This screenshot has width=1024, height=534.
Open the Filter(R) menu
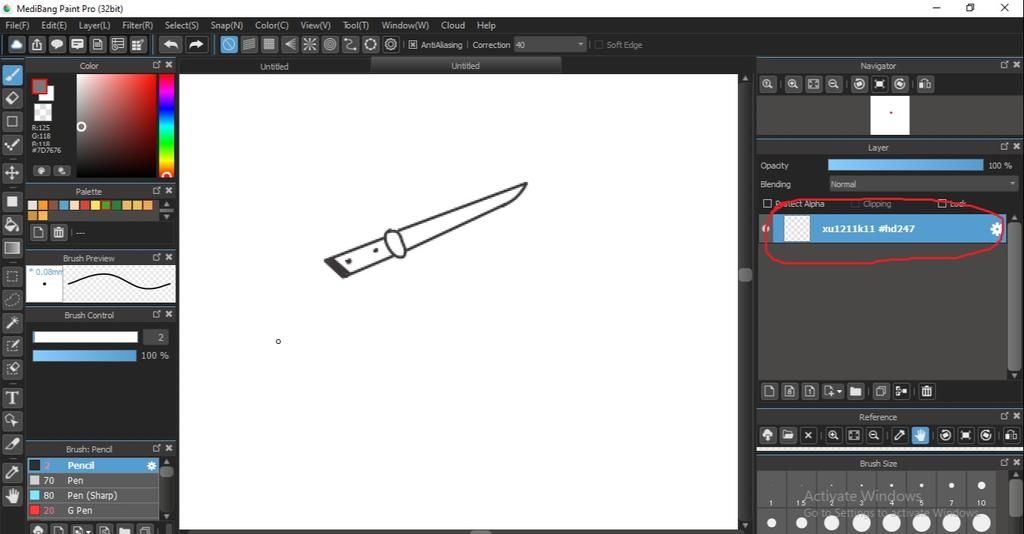click(137, 25)
